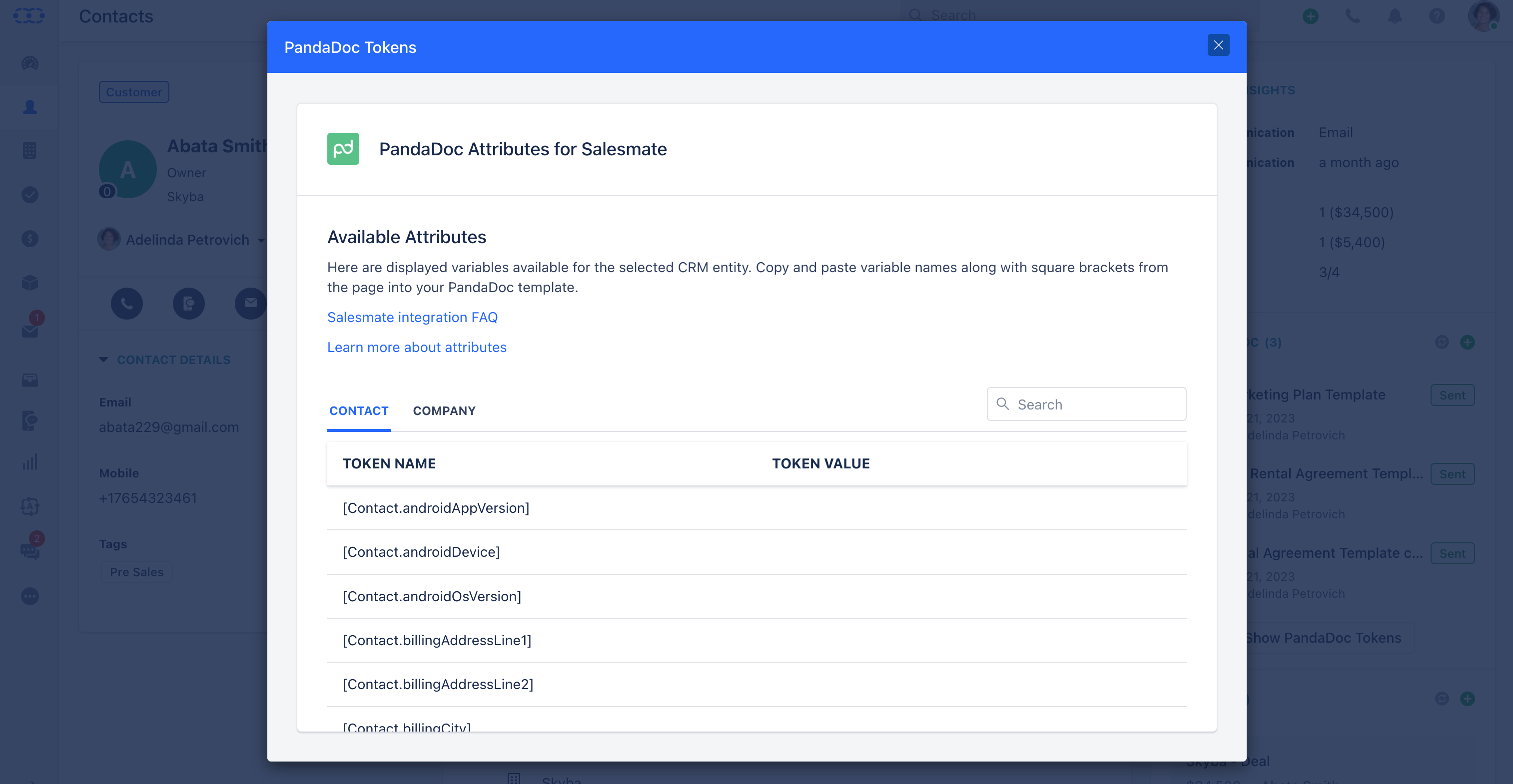Click the PandaDoc logo icon

pyautogui.click(x=343, y=149)
